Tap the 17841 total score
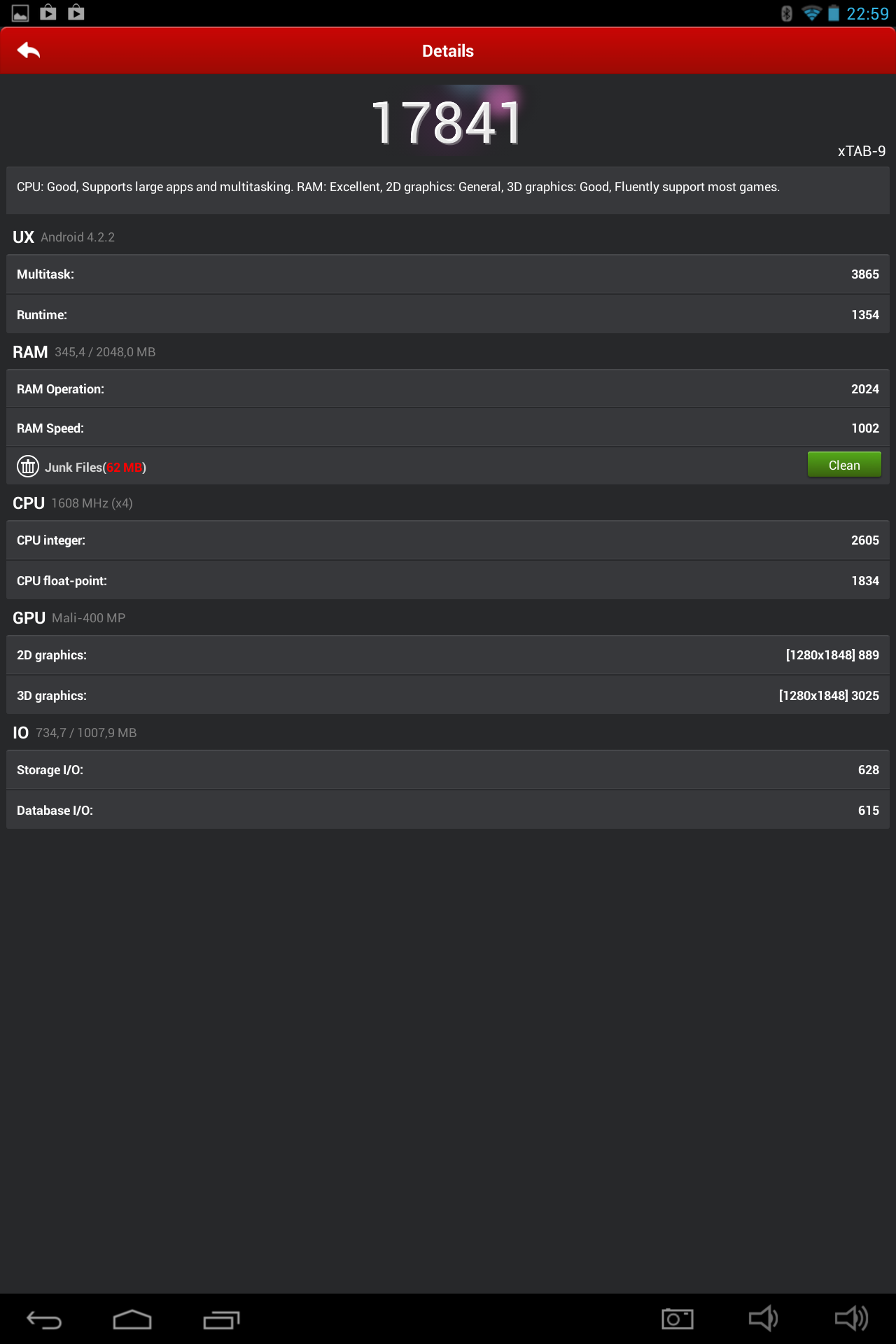Image resolution: width=896 pixels, height=1344 pixels. coord(447,122)
